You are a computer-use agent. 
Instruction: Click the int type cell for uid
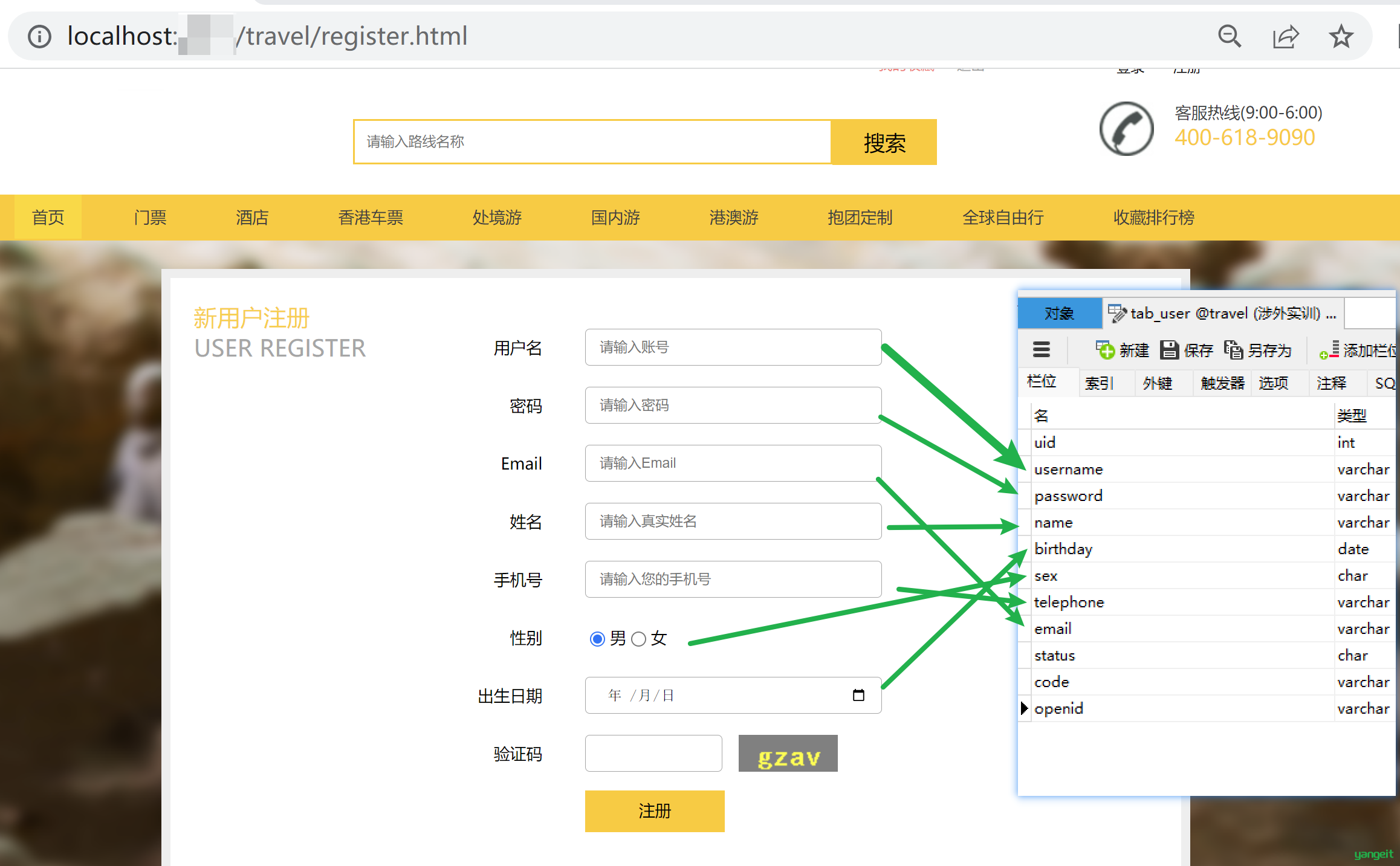tap(1365, 442)
